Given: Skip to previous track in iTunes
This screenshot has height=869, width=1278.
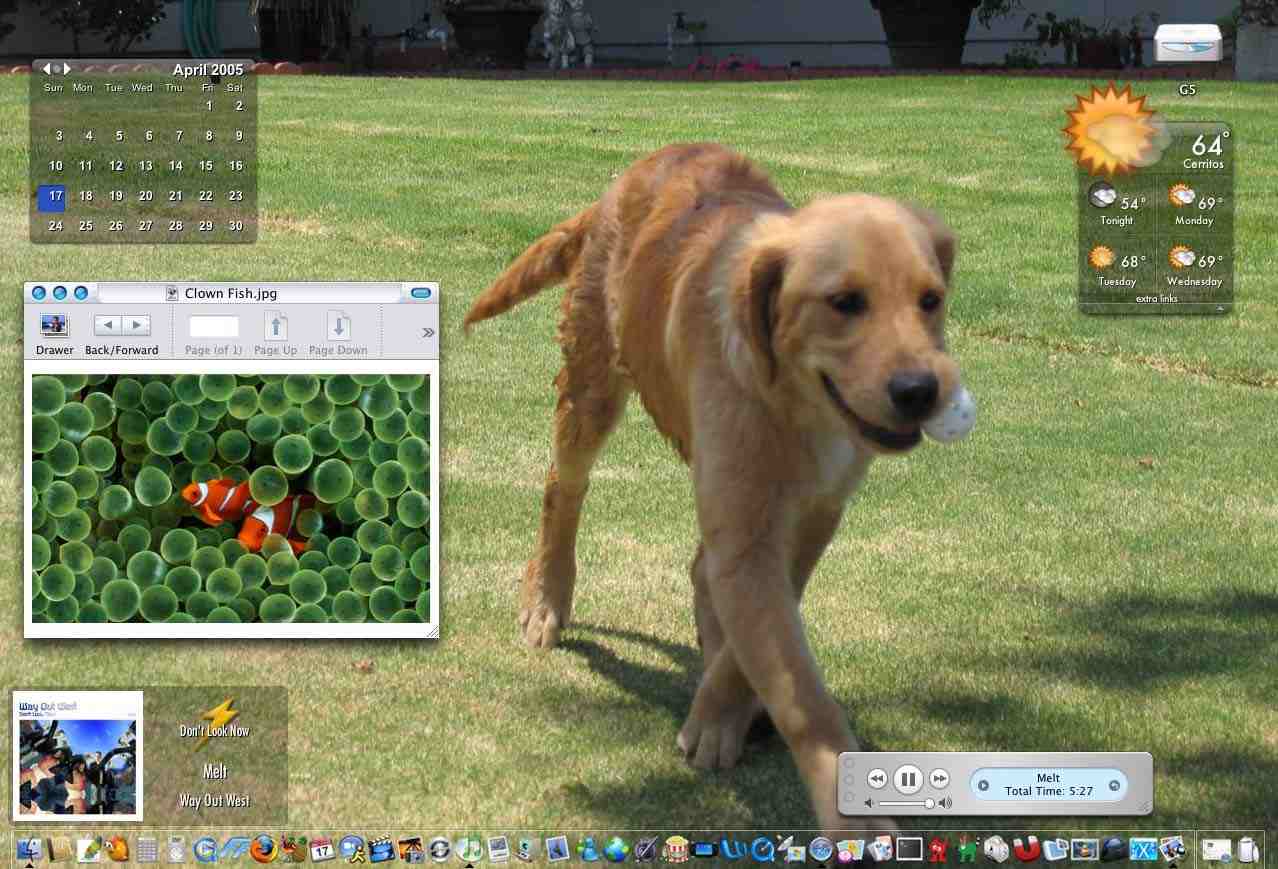Looking at the screenshot, I should [877, 778].
